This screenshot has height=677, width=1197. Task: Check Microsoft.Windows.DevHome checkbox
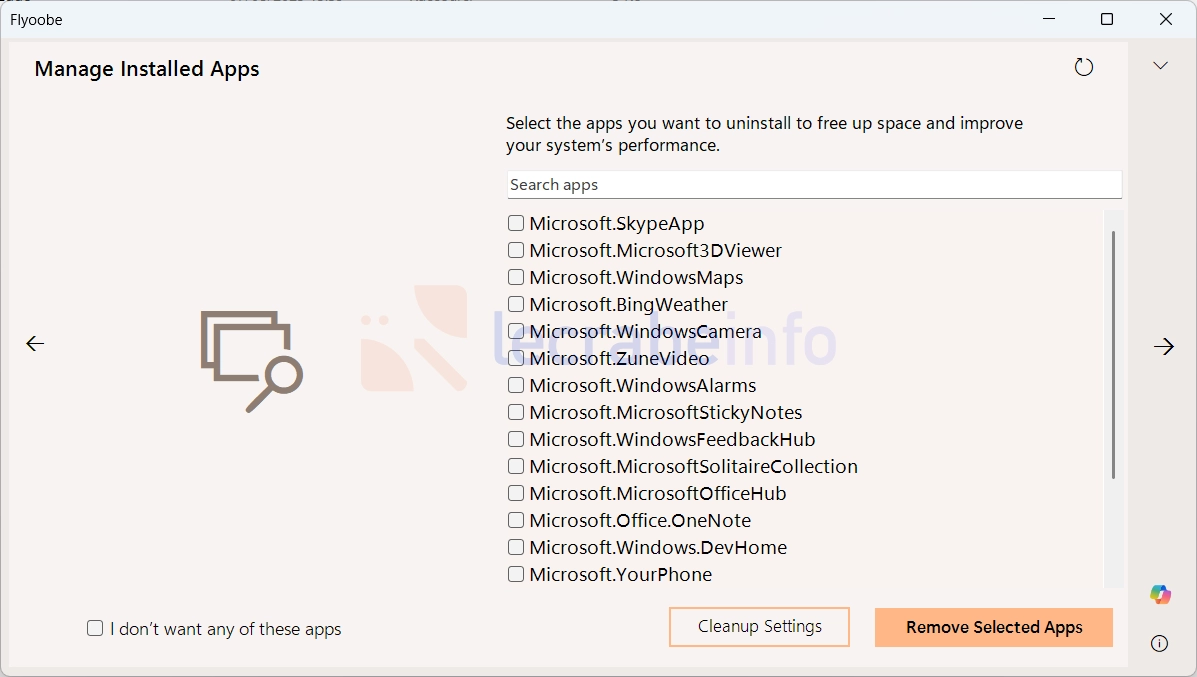pyautogui.click(x=516, y=547)
